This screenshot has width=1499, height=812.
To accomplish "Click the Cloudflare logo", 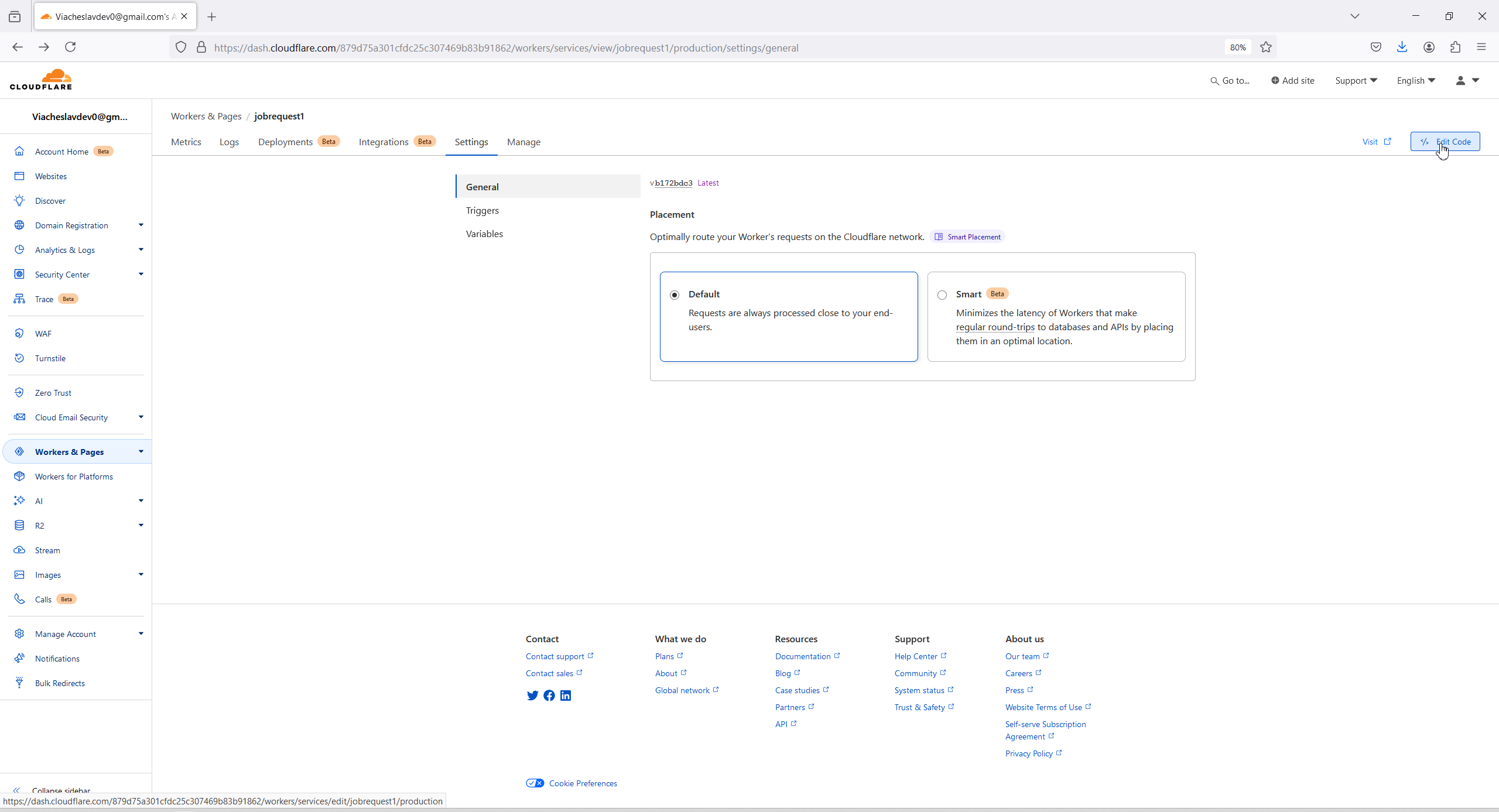I will coord(41,80).
